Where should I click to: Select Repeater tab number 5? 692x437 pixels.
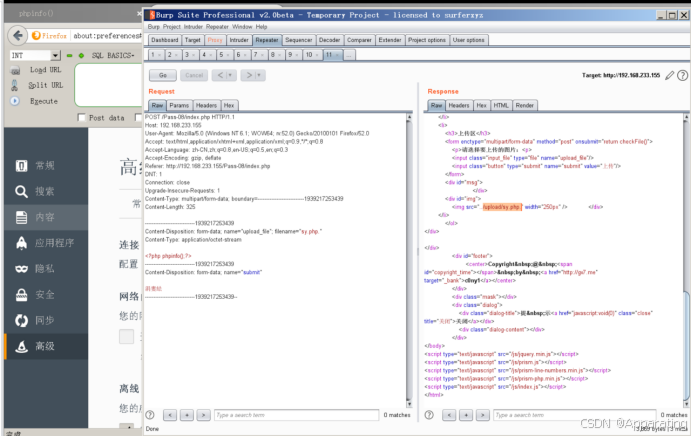point(224,55)
